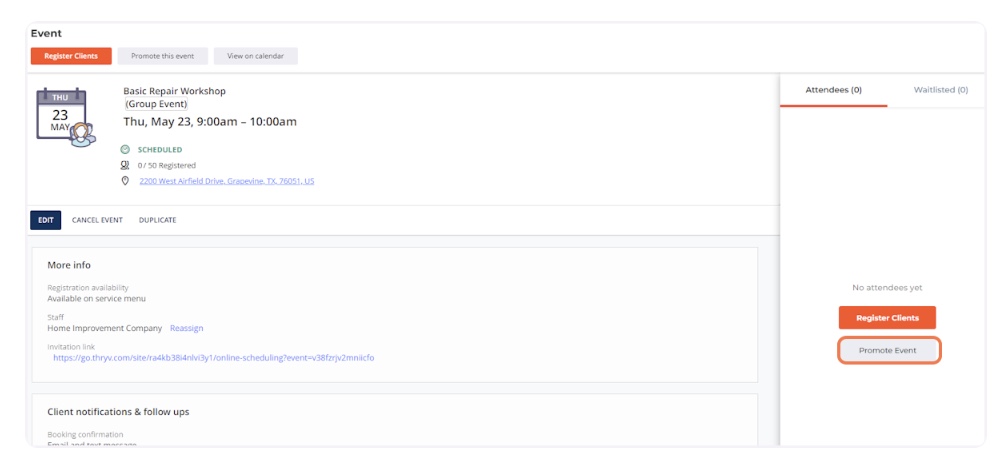This screenshot has height=462, width=1002.
Task: Click the location pin icon
Action: click(x=125, y=181)
